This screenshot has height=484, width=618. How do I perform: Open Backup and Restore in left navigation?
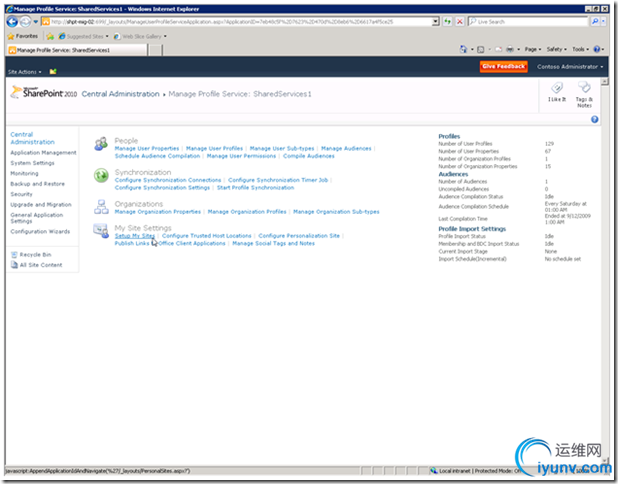click(x=37, y=184)
